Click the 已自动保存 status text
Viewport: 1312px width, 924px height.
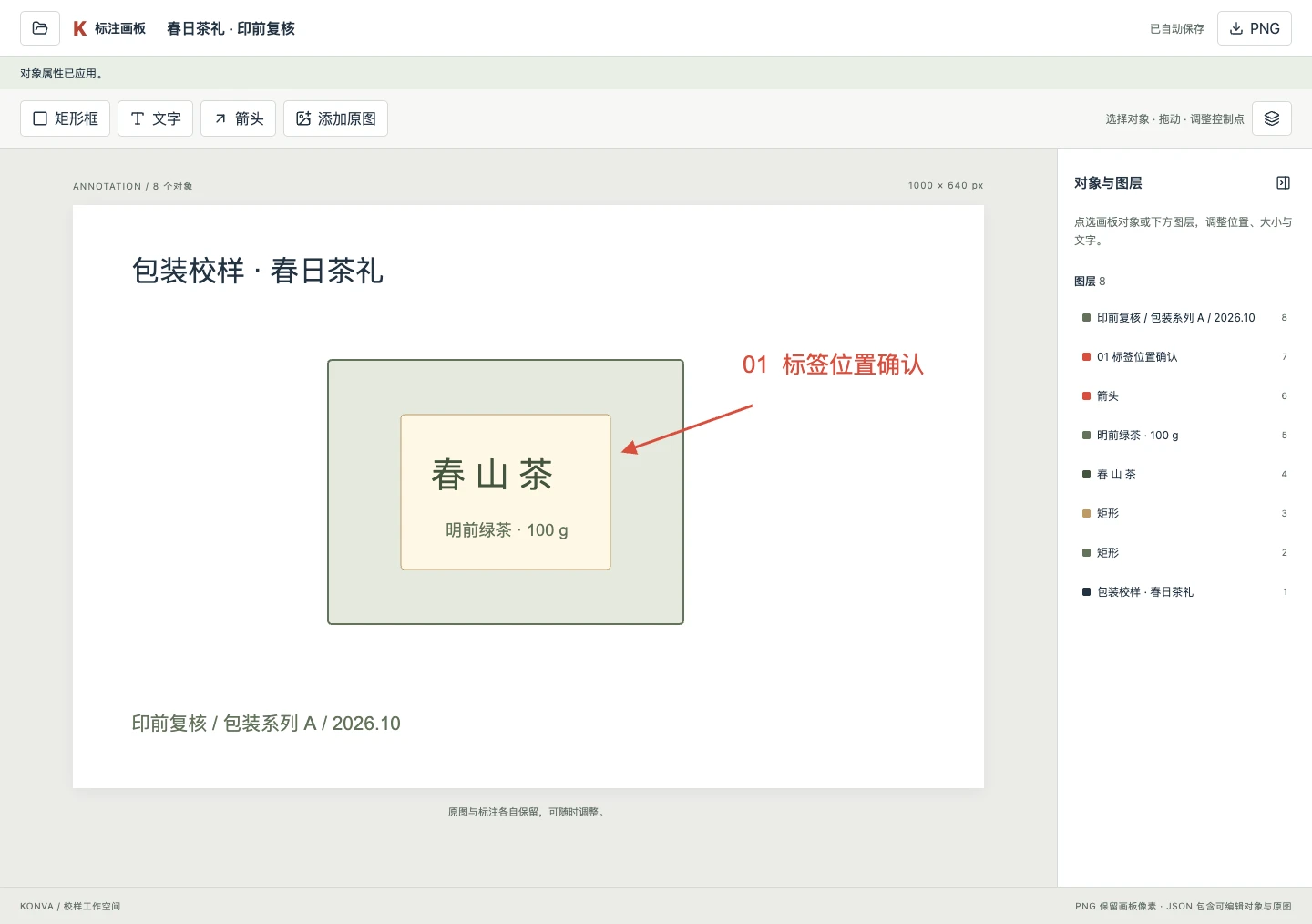[1177, 29]
